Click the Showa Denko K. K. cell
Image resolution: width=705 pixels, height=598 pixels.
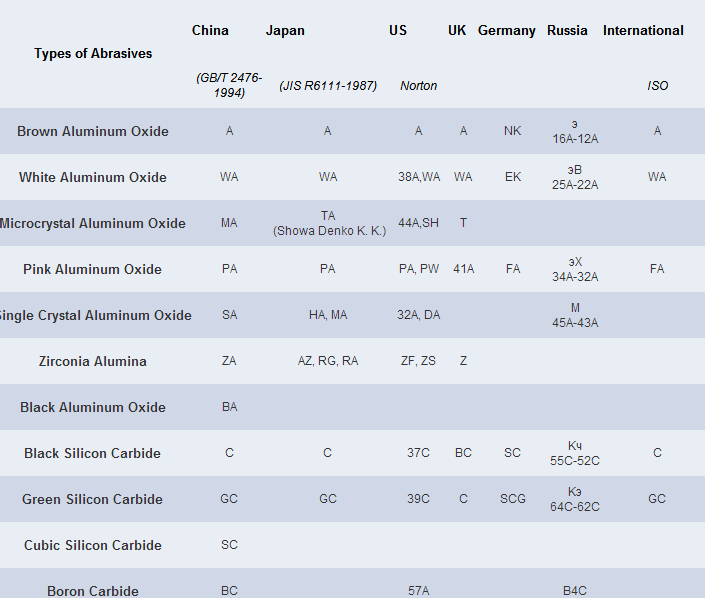(x=329, y=231)
